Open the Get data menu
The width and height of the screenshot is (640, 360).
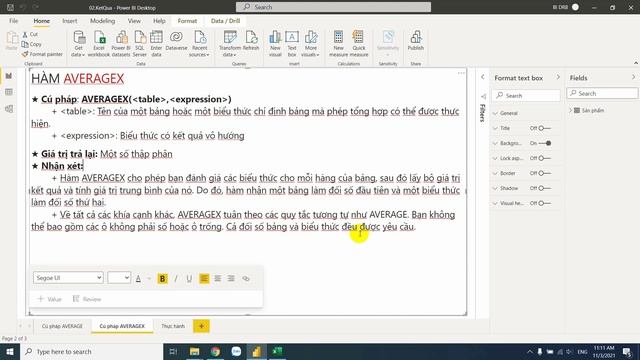[78, 44]
